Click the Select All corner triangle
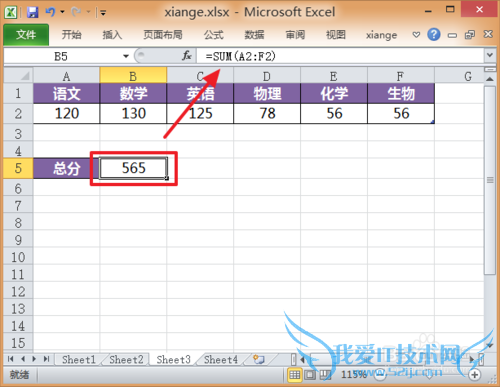The height and width of the screenshot is (387, 500). point(18,76)
